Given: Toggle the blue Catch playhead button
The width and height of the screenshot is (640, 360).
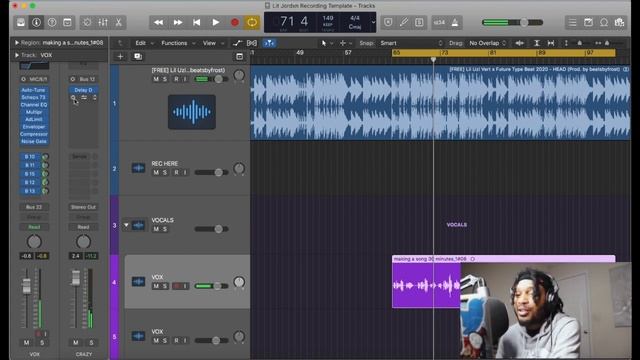Looking at the screenshot, I should tap(269, 43).
